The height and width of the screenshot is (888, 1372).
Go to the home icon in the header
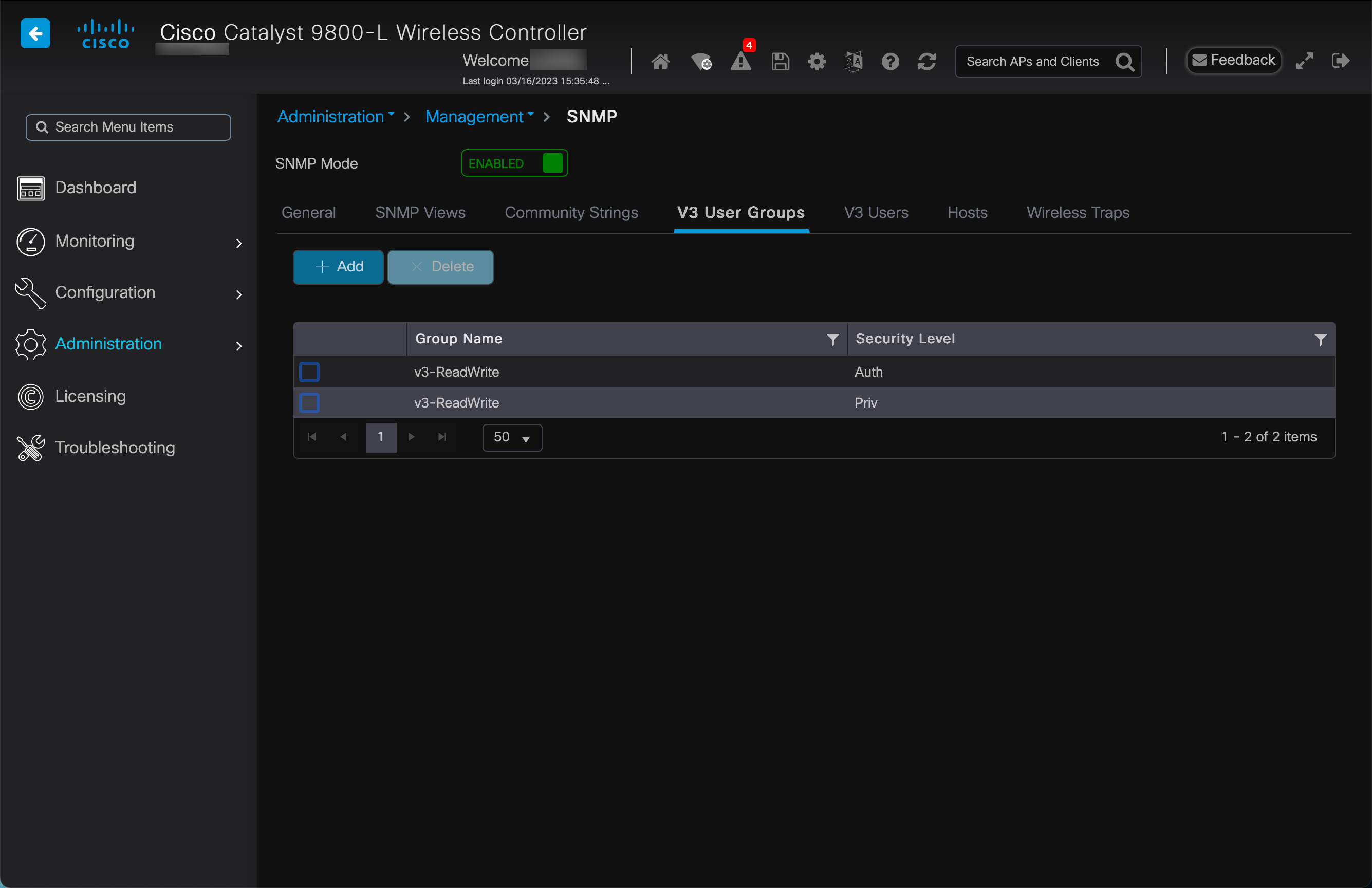(x=660, y=61)
